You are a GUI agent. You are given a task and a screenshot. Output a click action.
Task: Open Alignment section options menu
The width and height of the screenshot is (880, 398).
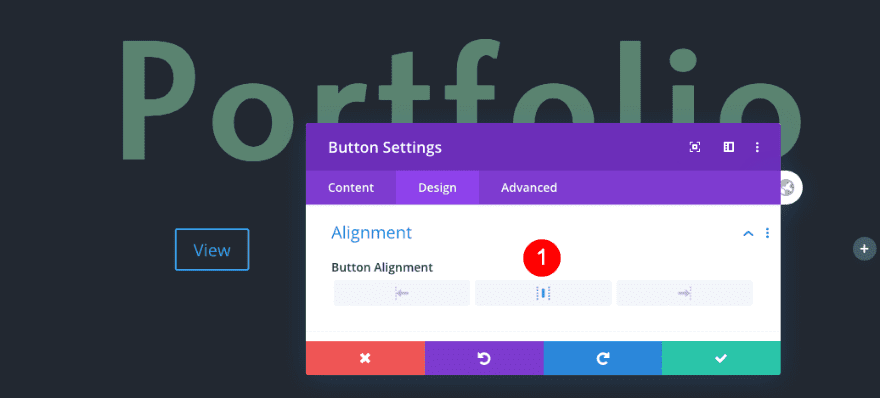[767, 233]
